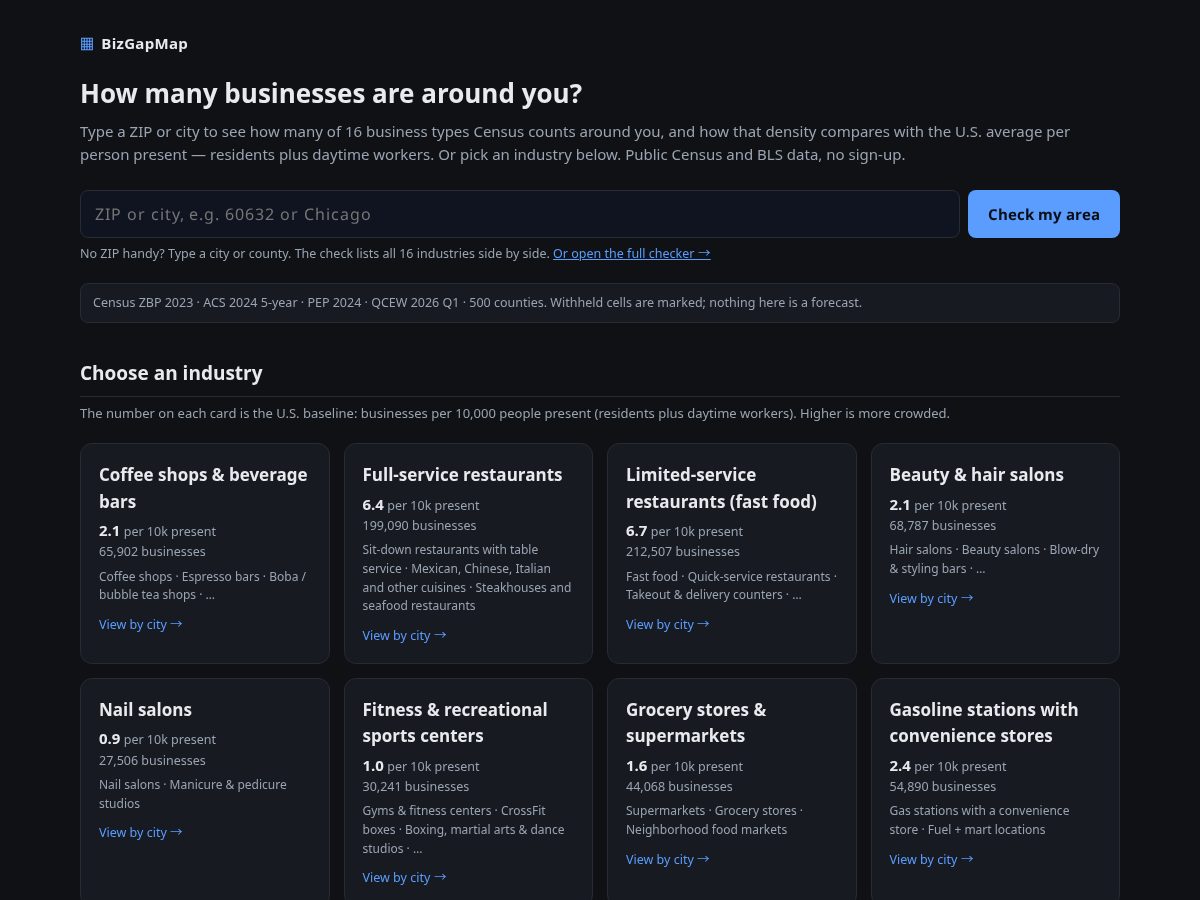1200x900 pixels.
Task: Select the Fitness & recreational sports centers title
Action: point(455,723)
